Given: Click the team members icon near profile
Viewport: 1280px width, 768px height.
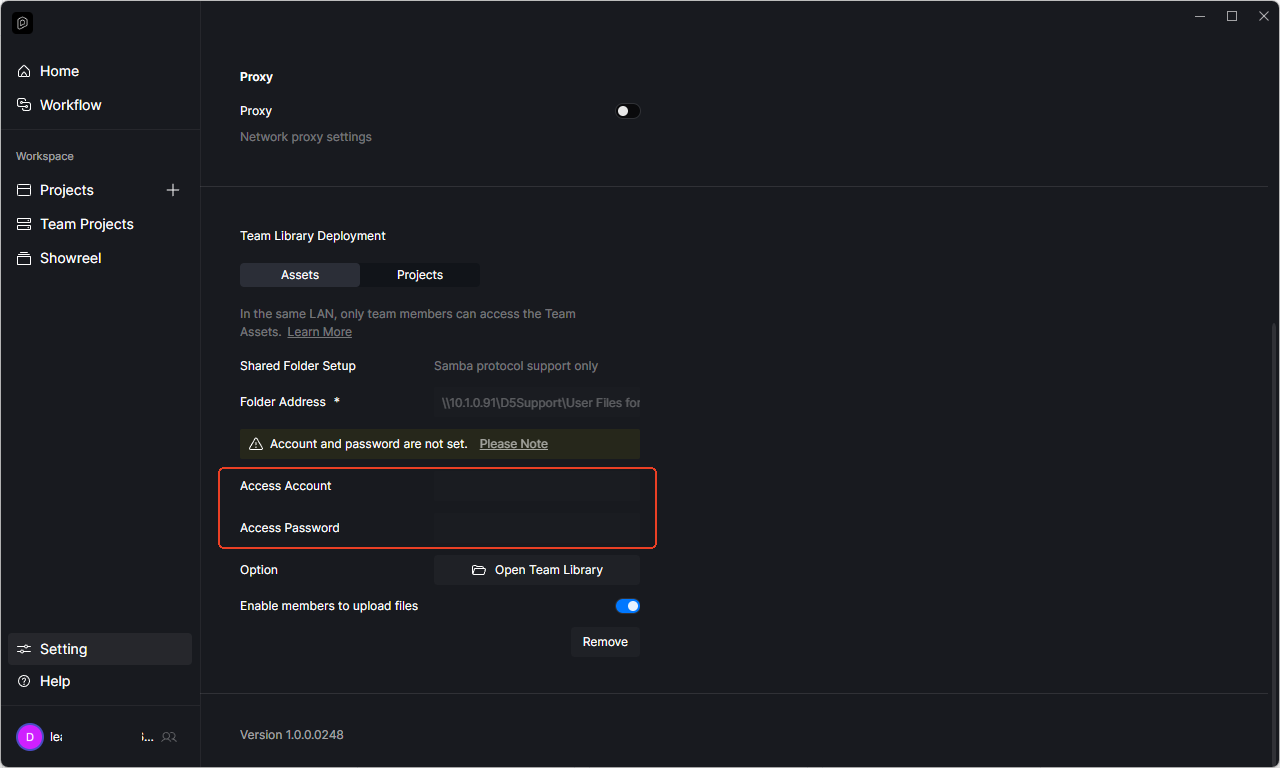Looking at the screenshot, I should (x=169, y=737).
